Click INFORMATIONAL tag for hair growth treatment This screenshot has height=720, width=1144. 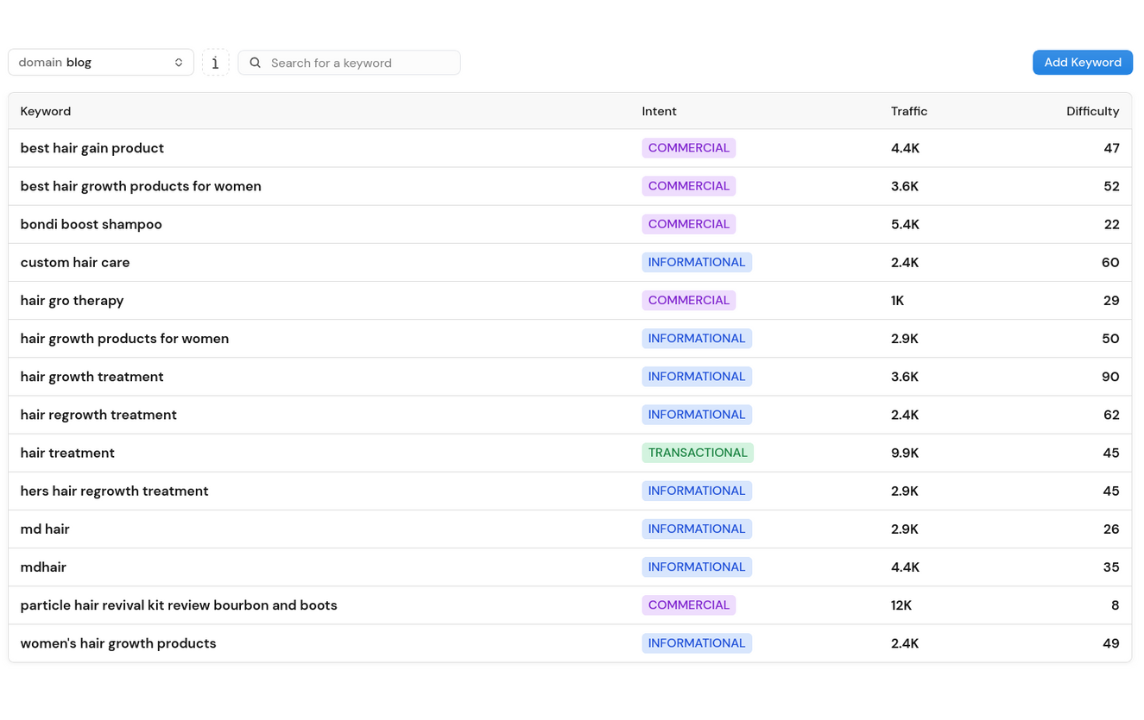[x=697, y=376]
